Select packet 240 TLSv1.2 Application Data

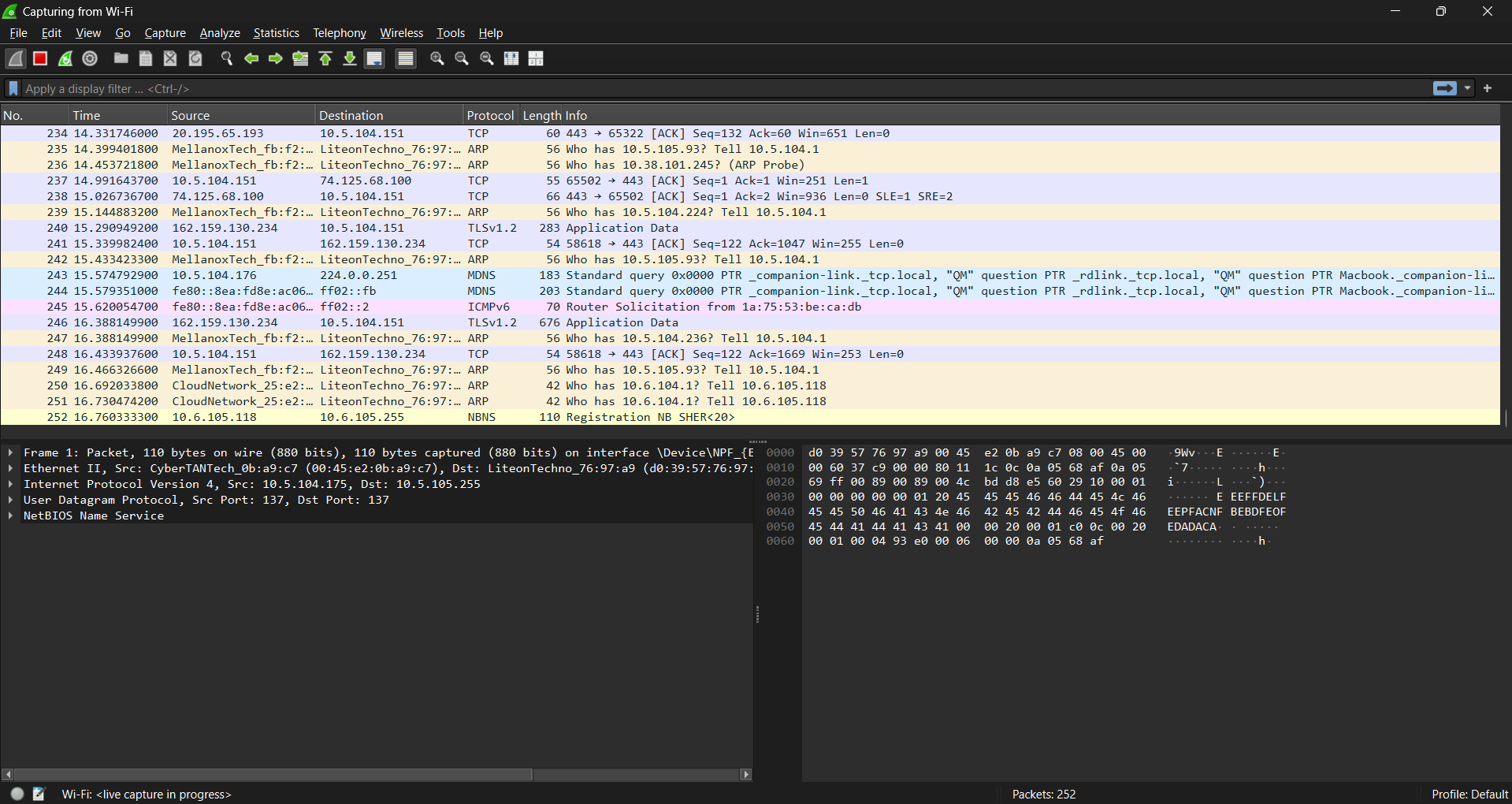pos(750,228)
